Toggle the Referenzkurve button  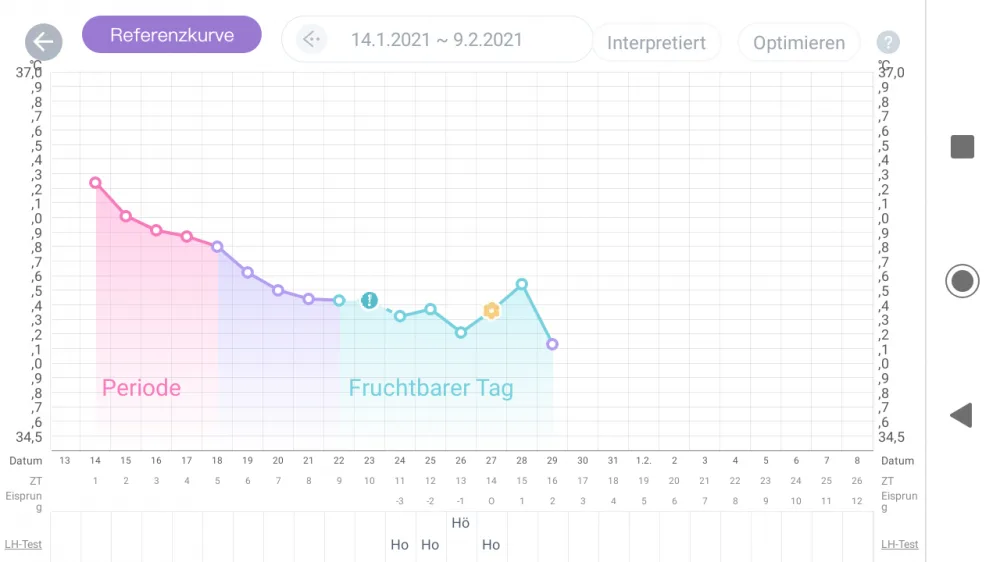pyautogui.click(x=172, y=34)
